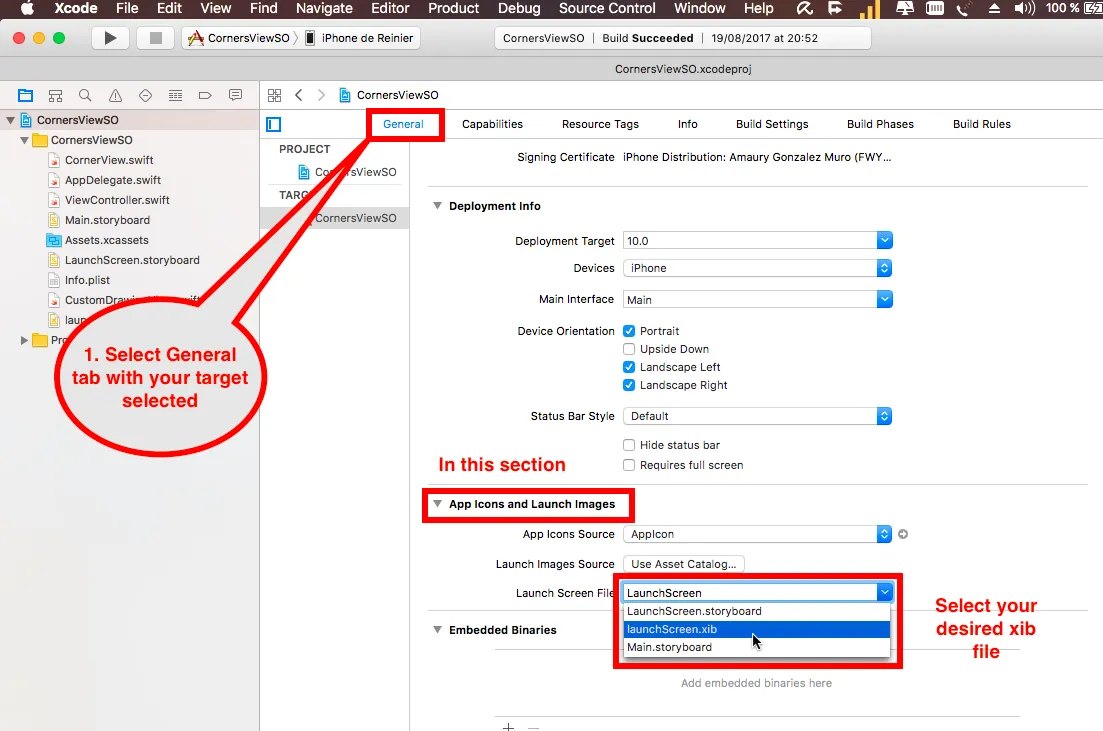Toggle the Portrait orientation checkbox

(x=629, y=331)
